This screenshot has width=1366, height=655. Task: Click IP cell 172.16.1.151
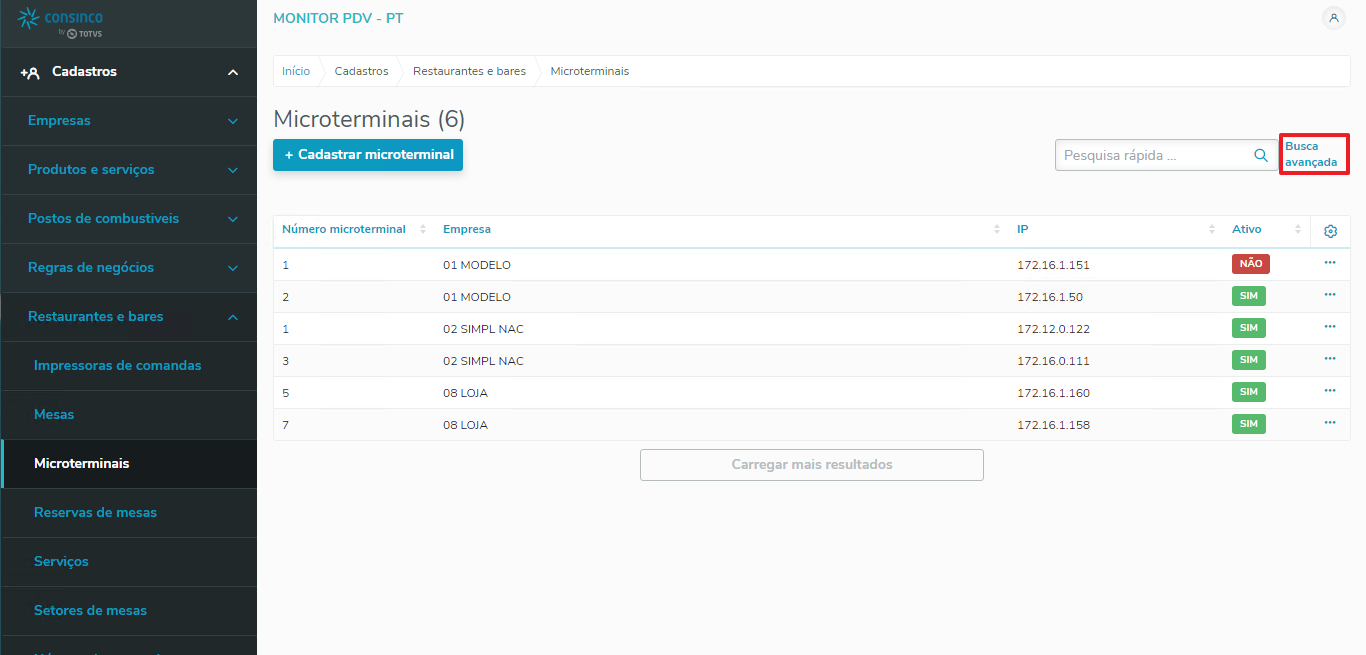(x=1053, y=265)
